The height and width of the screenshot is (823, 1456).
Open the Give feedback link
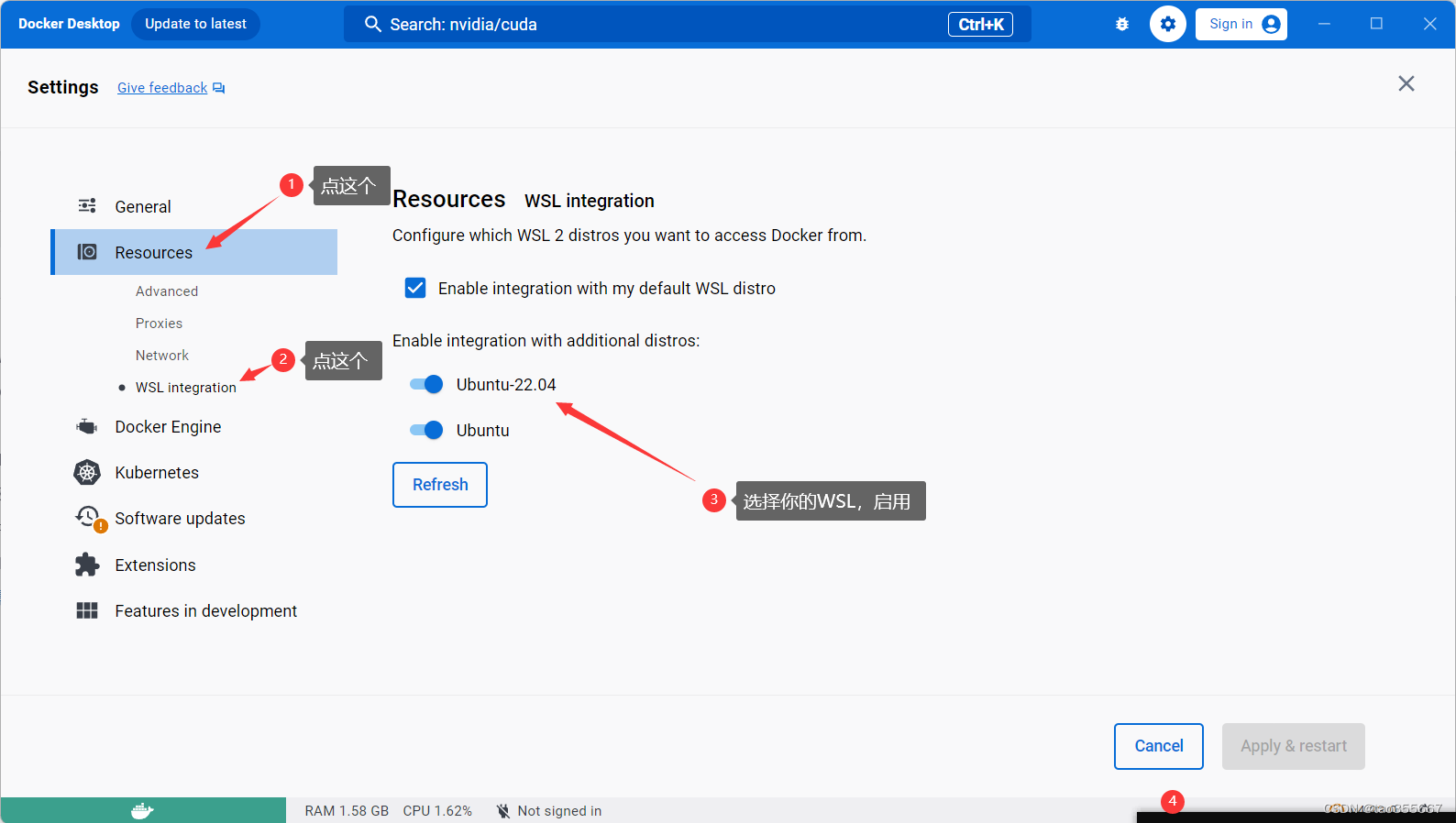click(x=162, y=88)
